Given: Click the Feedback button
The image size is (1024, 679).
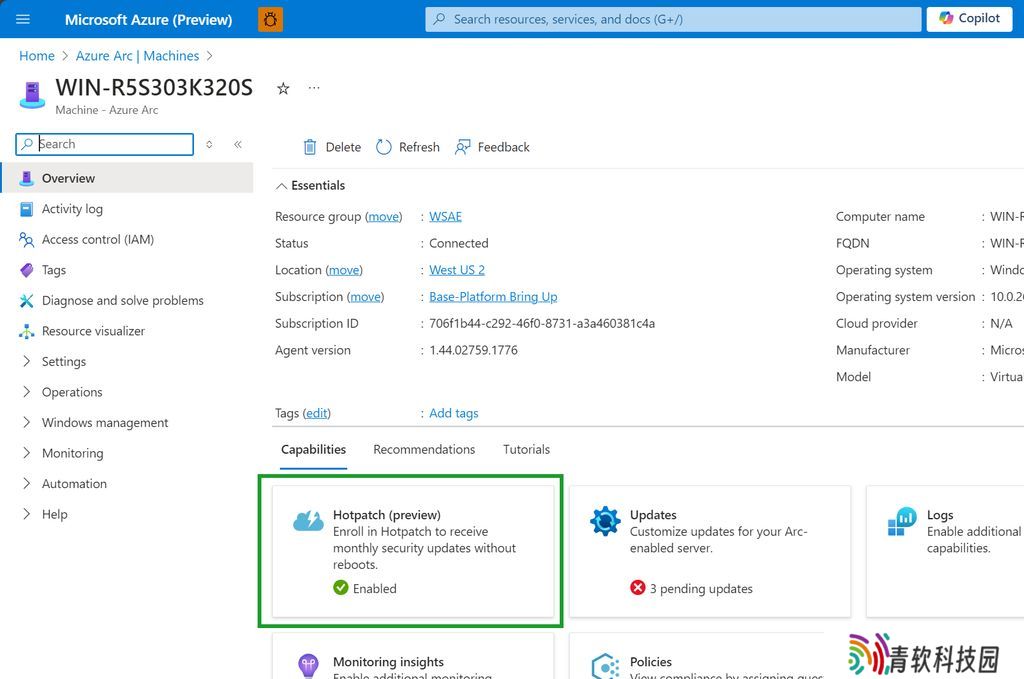Looking at the screenshot, I should click(x=492, y=147).
